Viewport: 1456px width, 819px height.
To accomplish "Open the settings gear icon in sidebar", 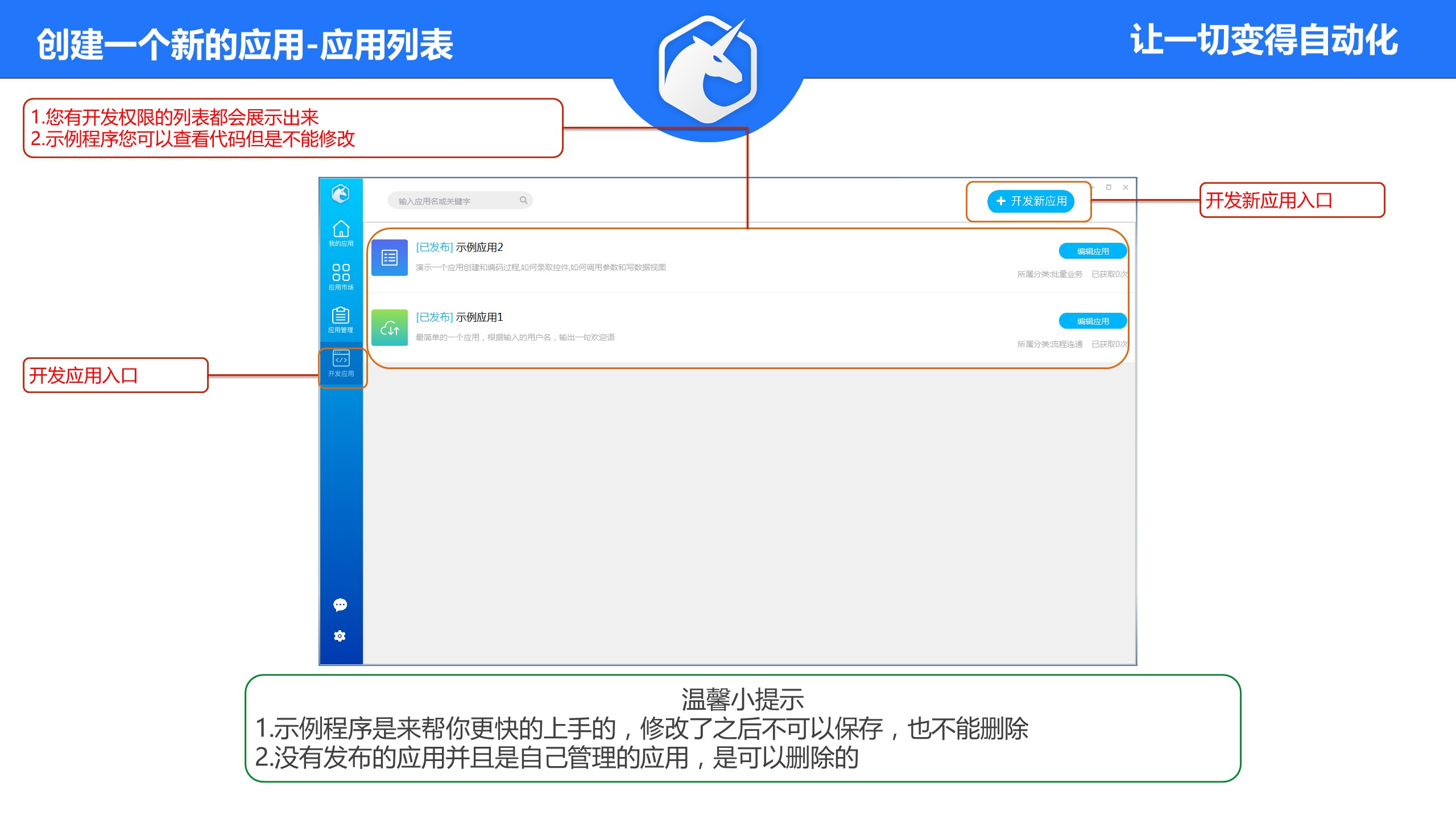I will click(340, 636).
